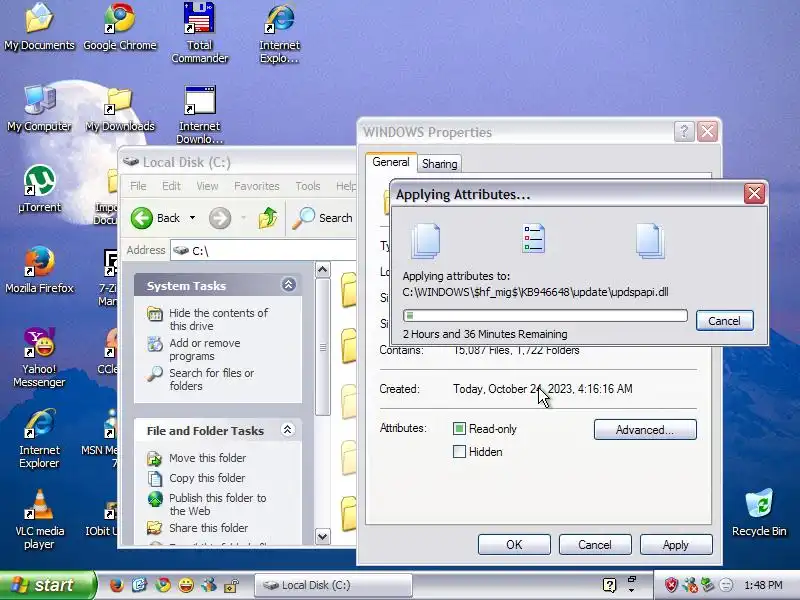This screenshot has height=600, width=800.
Task: Click Chrome icon in Quick Launch bar
Action: tap(163, 585)
